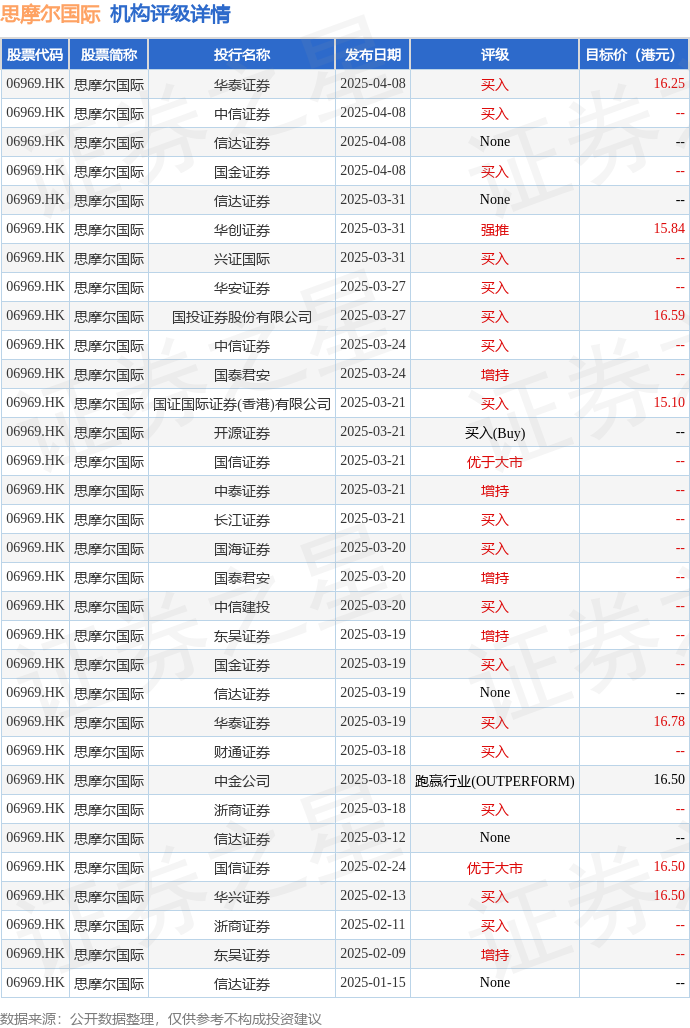Select the target price 16.59

pos(669,316)
